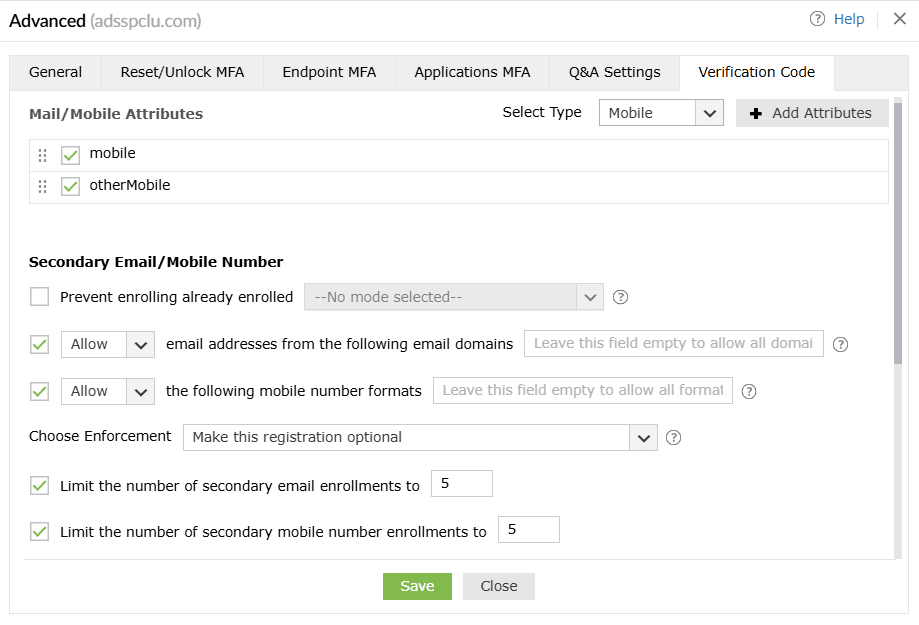This screenshot has height=625, width=919.
Task: Click the help icon beside email domains field
Action: coord(840,344)
